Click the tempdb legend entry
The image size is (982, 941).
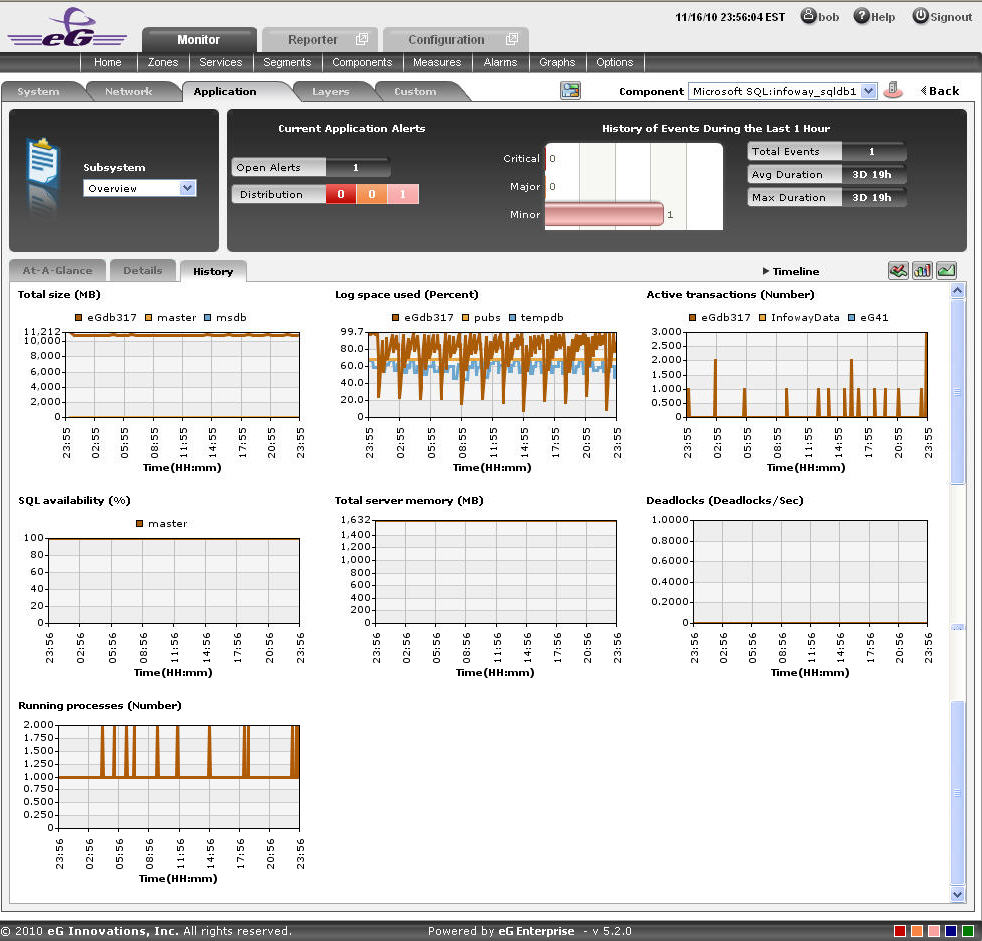[536, 317]
